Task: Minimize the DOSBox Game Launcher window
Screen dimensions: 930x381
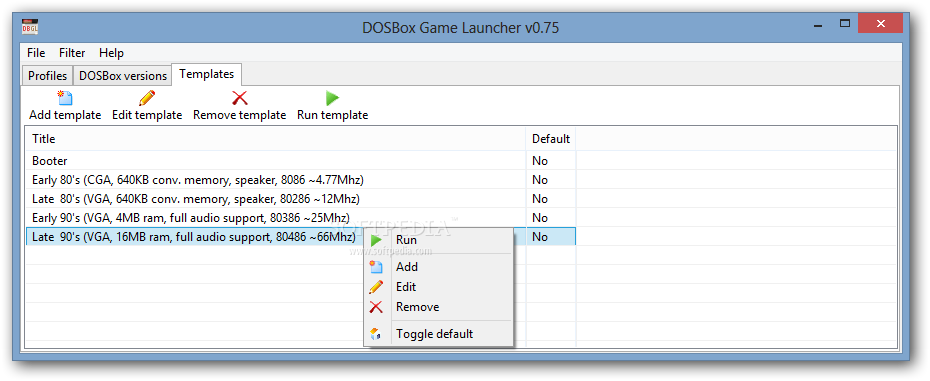Action: 819,26
